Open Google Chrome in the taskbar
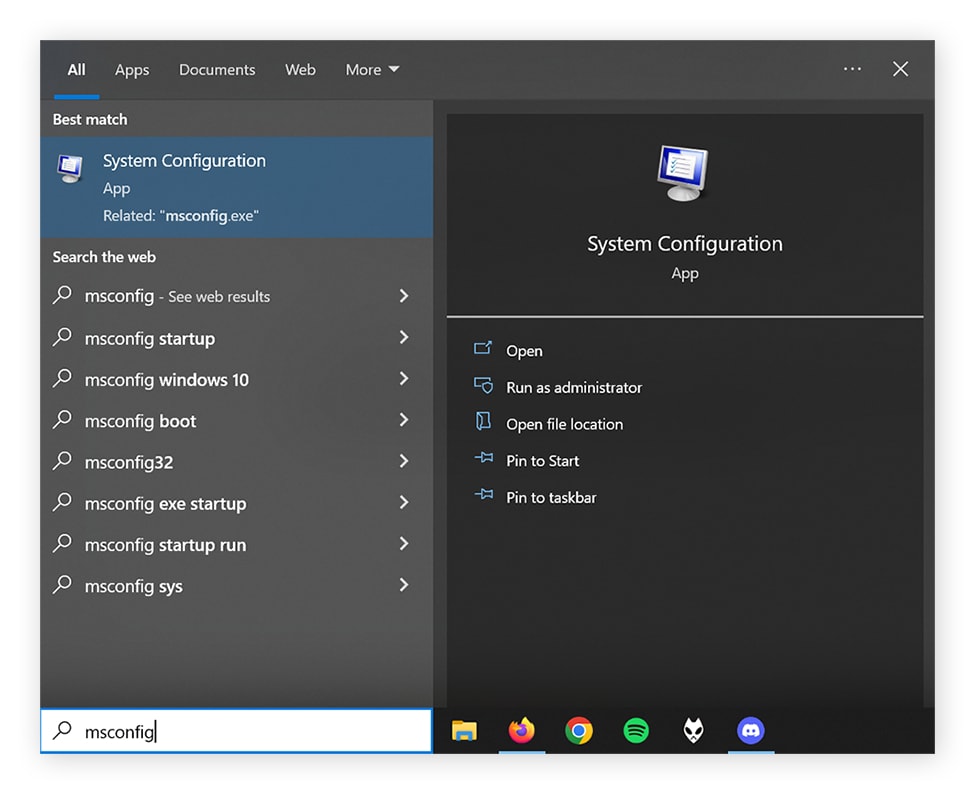Viewport: 974px width, 794px height. pos(579,731)
